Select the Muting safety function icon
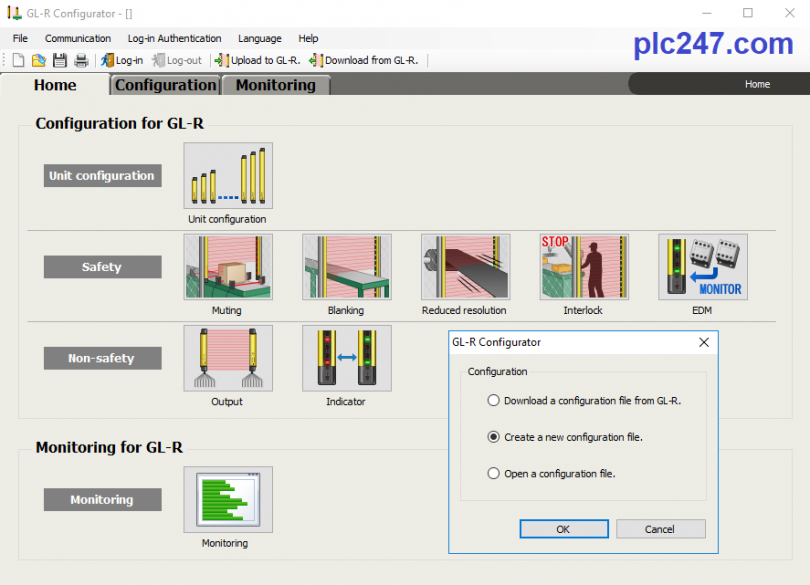Image resolution: width=810 pixels, height=585 pixels. [226, 267]
